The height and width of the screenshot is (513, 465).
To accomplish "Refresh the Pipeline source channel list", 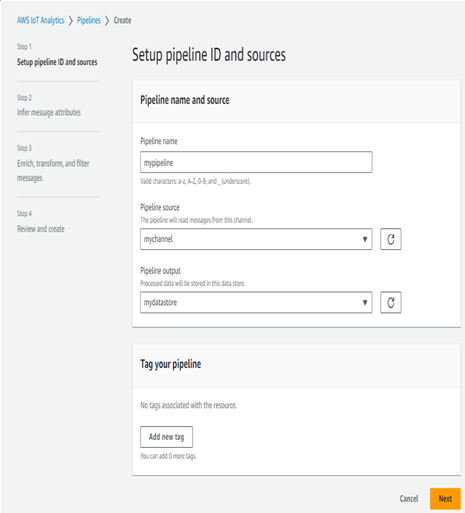I will point(391,239).
